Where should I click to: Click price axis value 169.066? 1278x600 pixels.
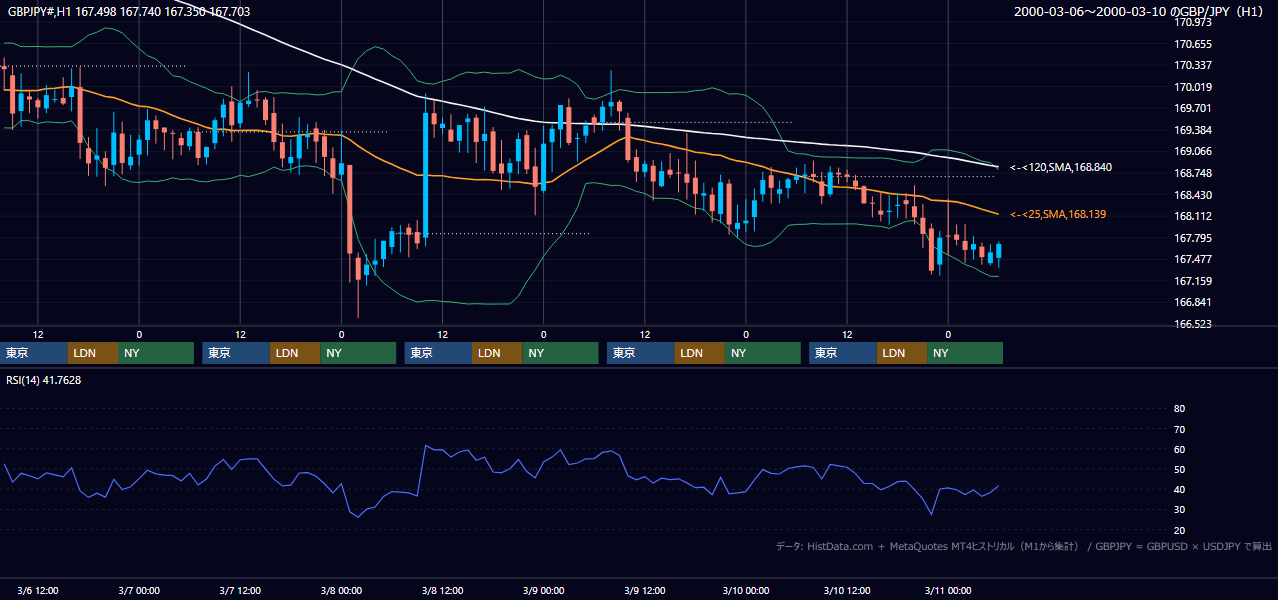pos(1192,152)
